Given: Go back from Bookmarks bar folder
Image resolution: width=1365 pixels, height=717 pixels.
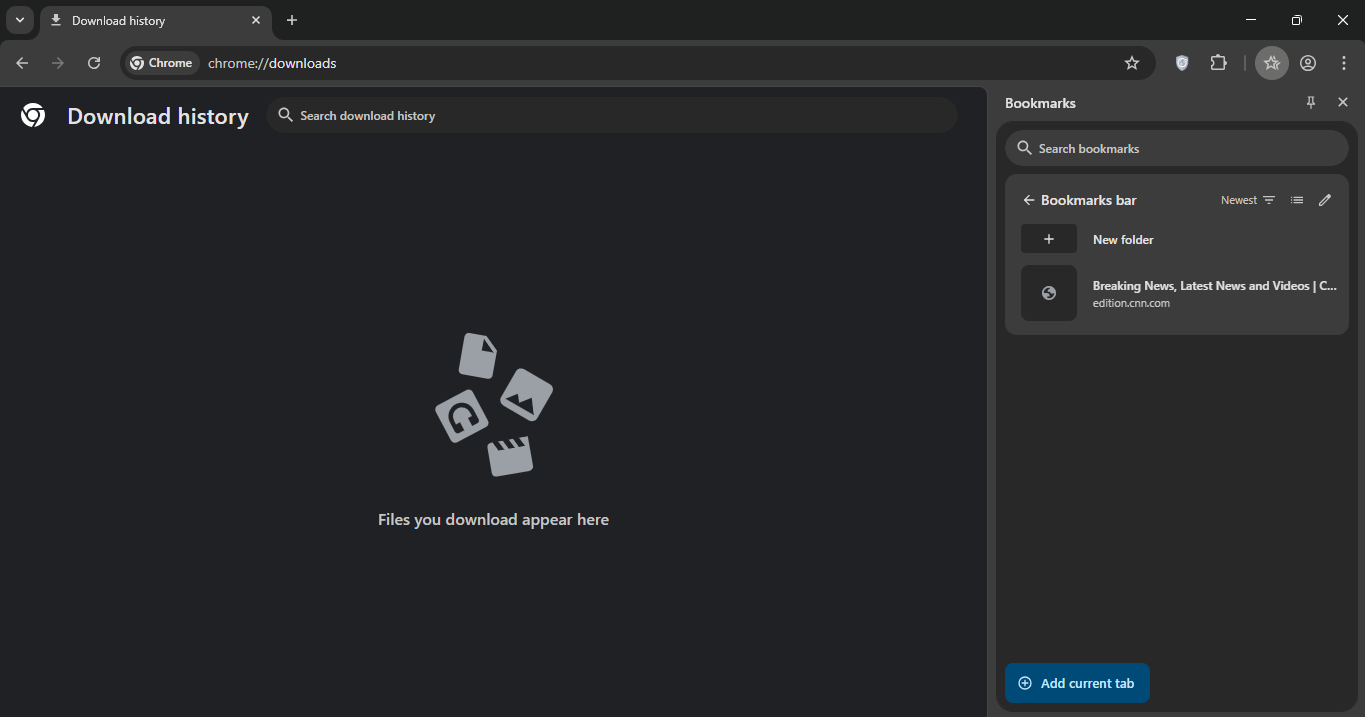Looking at the screenshot, I should pyautogui.click(x=1029, y=200).
